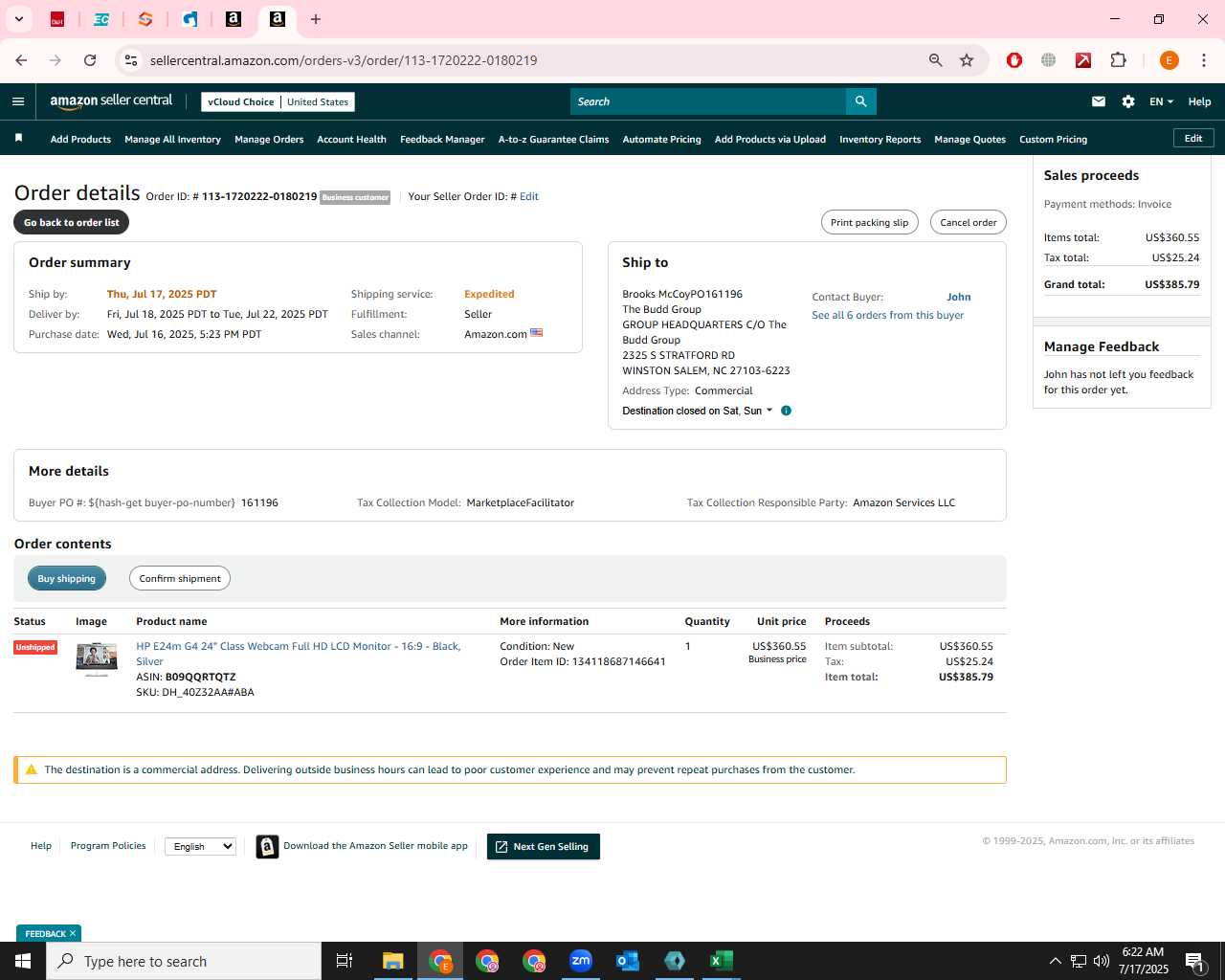Open A-to-z Guarantee Claims menu item
Viewport: 1225px width, 980px height.
553,139
